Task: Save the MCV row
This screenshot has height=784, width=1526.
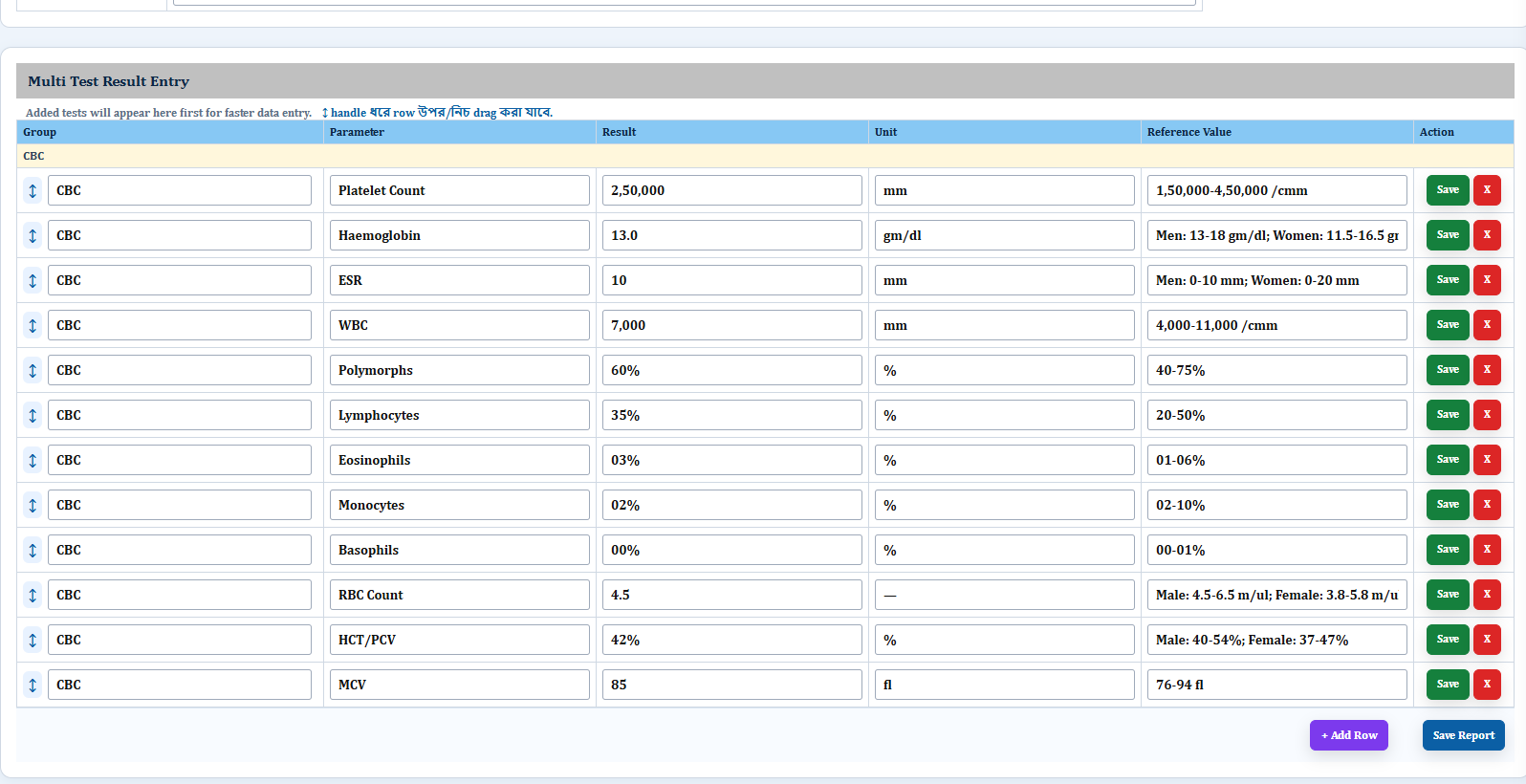Action: 1448,685
